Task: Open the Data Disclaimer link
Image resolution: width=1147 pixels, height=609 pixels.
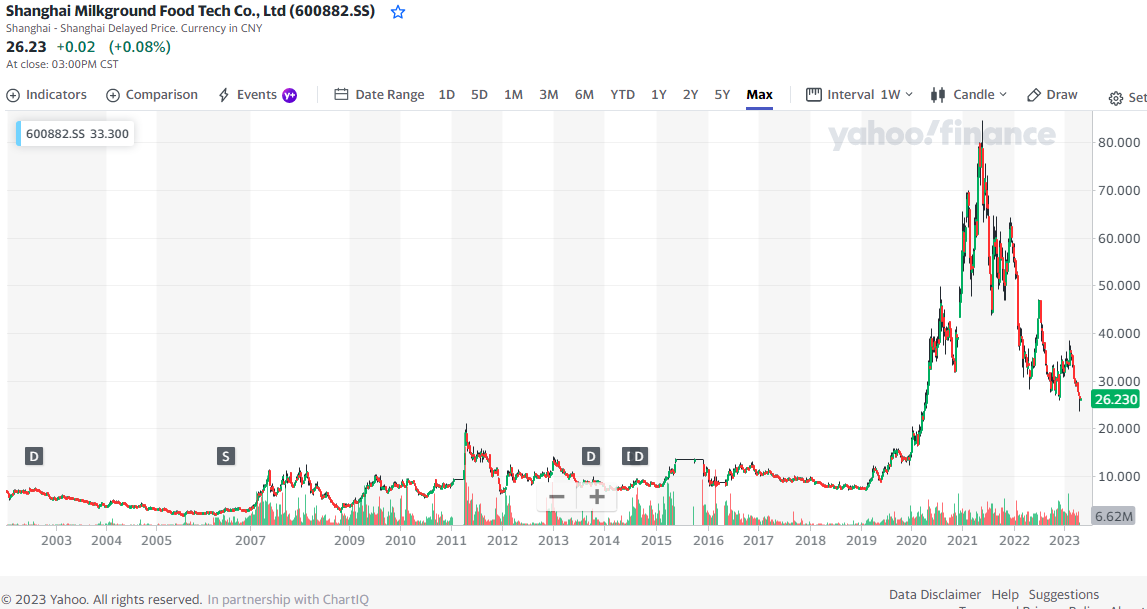Action: tap(935, 594)
